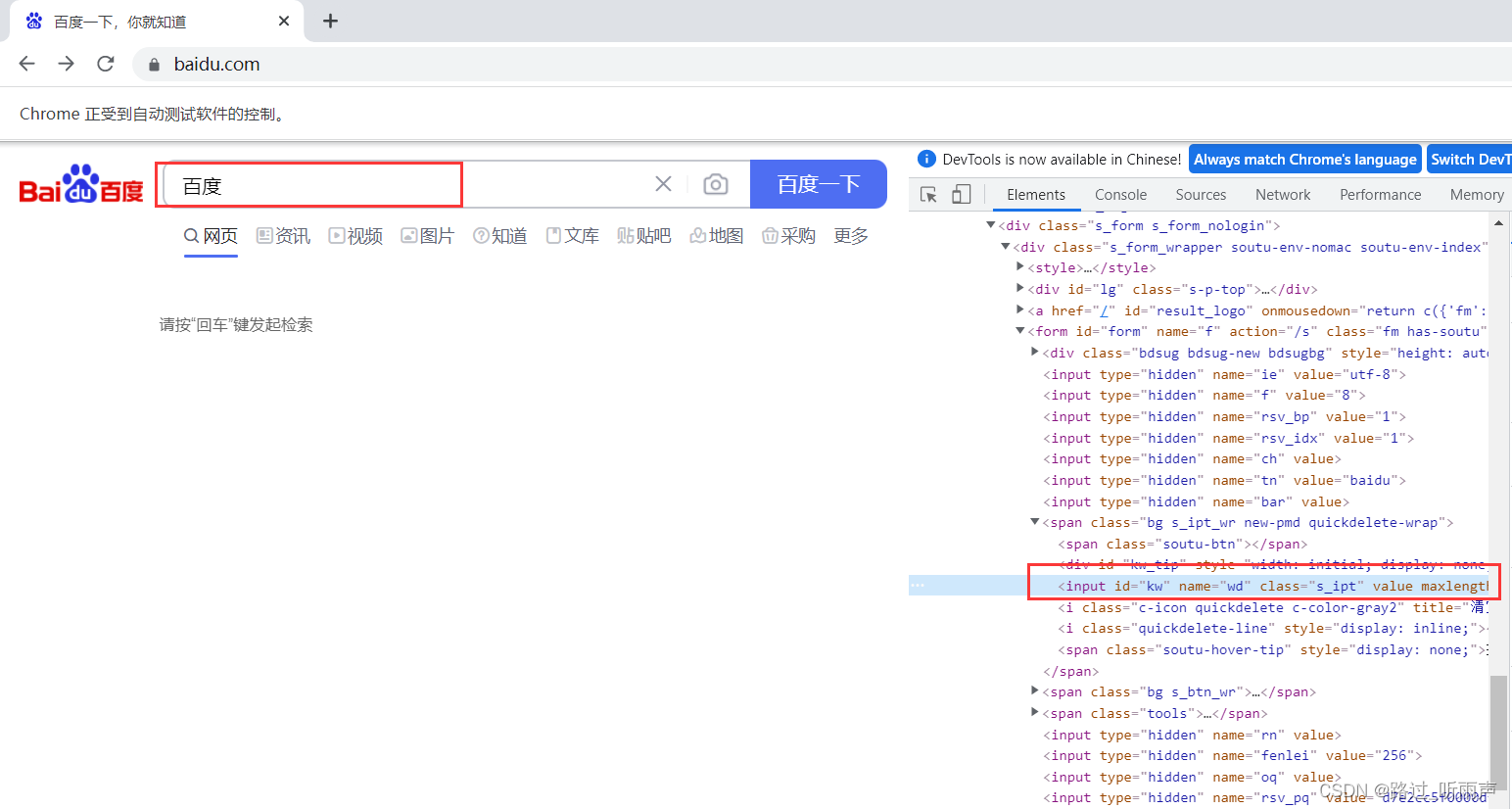
Task: Open image search via camera icon
Action: pyautogui.click(x=716, y=184)
